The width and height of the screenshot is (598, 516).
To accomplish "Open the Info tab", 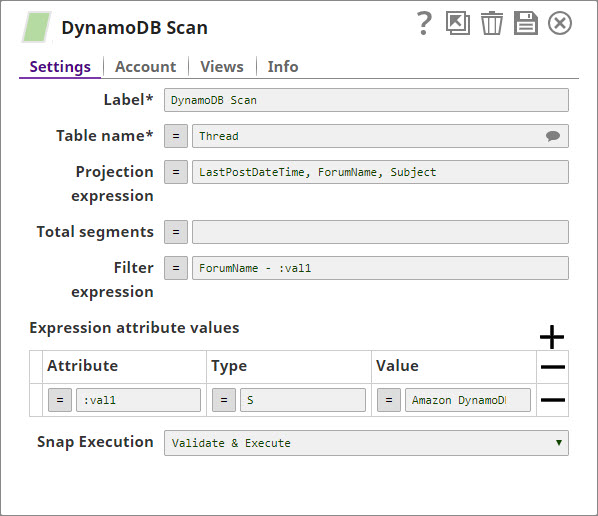I will [283, 67].
